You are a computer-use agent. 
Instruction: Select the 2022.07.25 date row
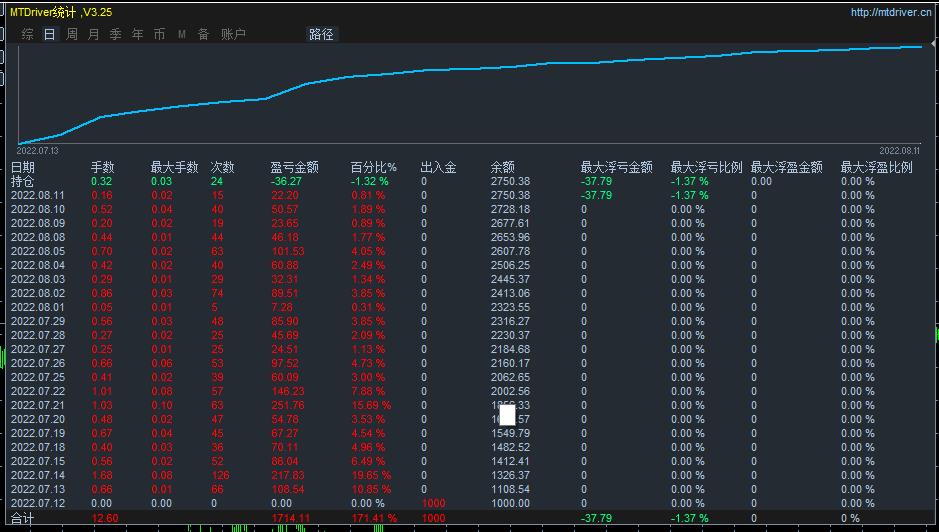click(38, 377)
